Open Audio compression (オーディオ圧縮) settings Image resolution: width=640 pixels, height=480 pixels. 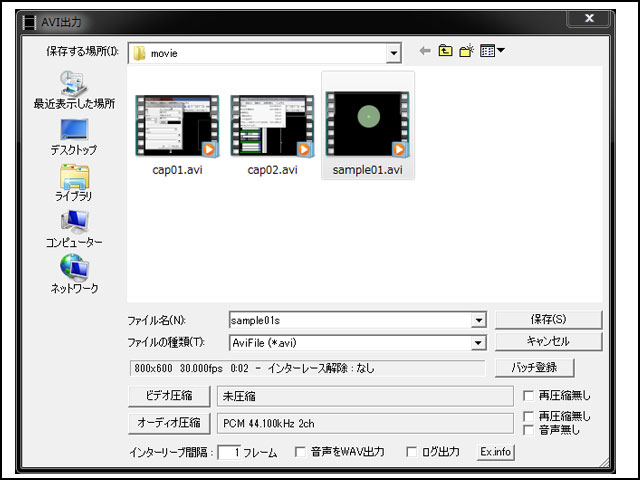(169, 423)
